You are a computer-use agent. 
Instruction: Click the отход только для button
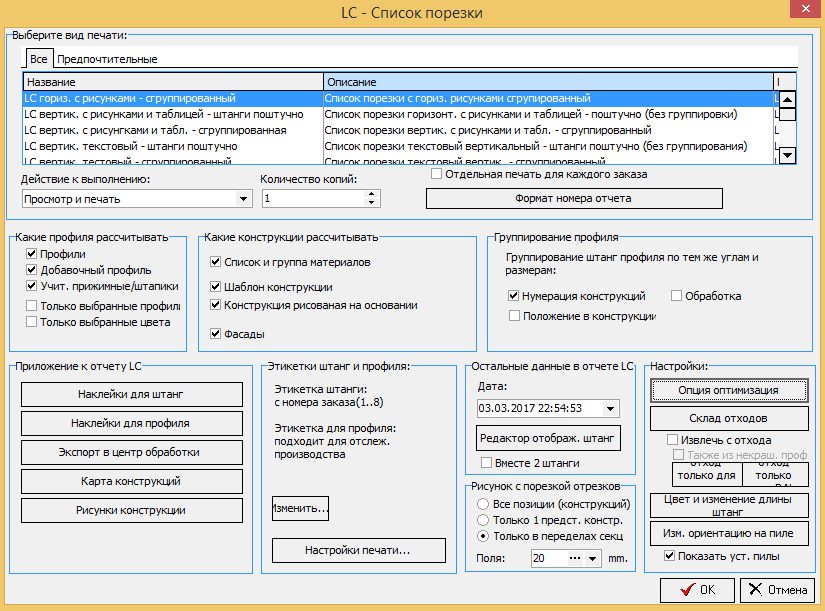(x=707, y=474)
